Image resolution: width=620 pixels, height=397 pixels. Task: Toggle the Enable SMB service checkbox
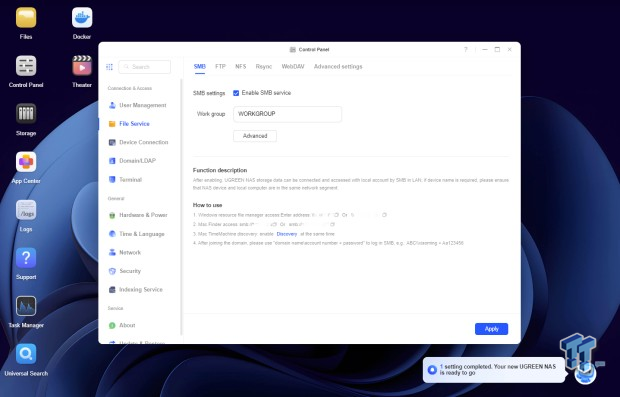tap(236, 93)
